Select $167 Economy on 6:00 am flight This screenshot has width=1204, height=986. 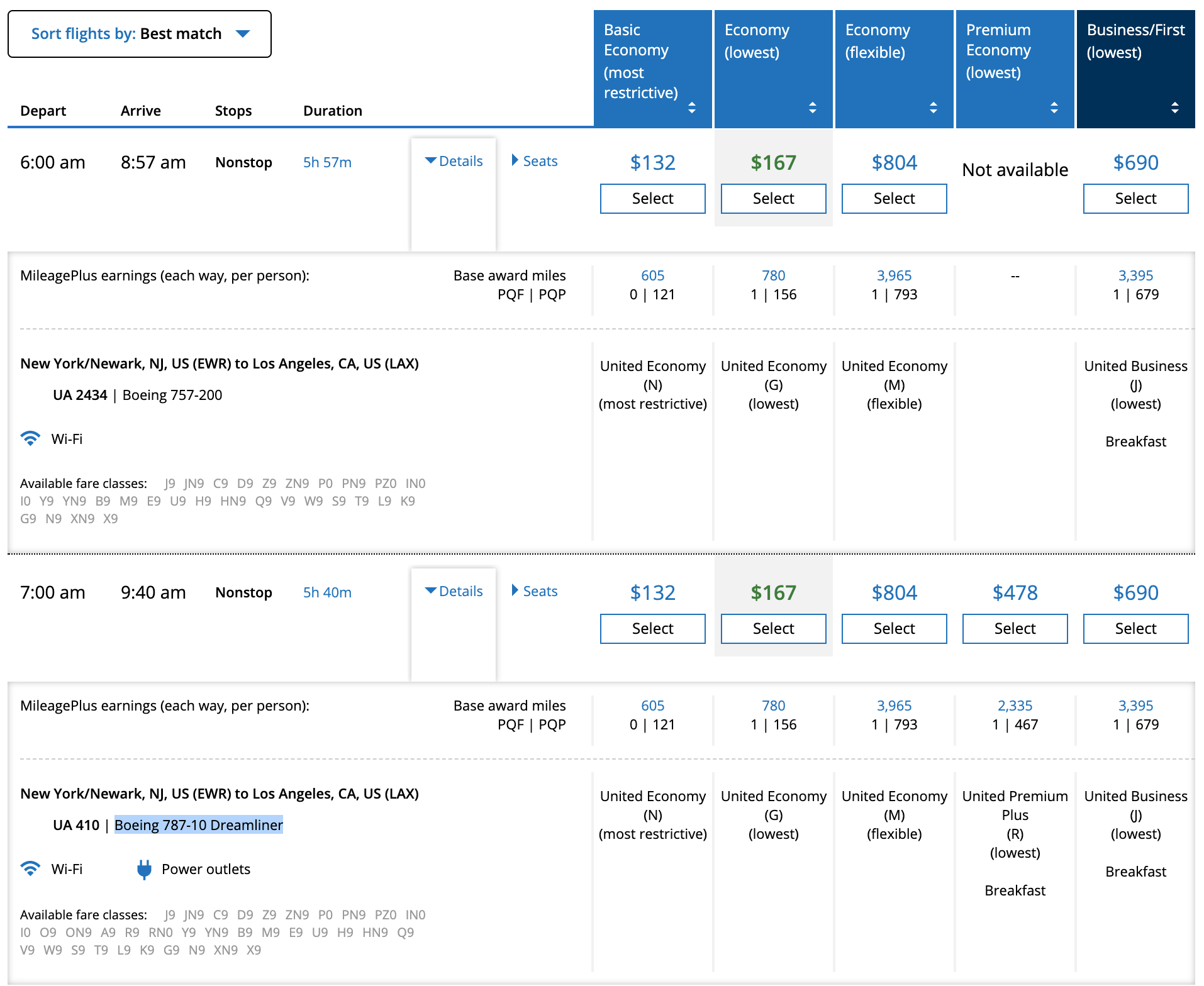[774, 199]
